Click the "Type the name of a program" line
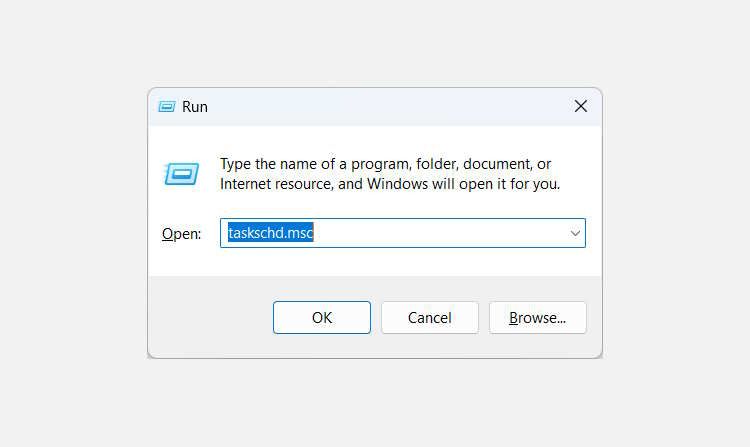 click(385, 164)
